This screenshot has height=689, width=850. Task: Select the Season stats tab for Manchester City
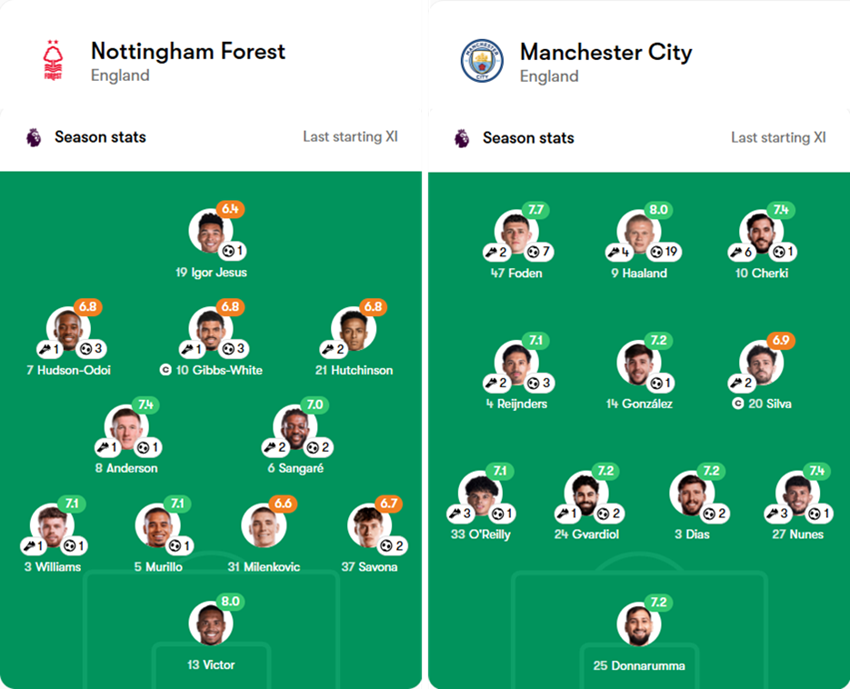click(x=528, y=137)
